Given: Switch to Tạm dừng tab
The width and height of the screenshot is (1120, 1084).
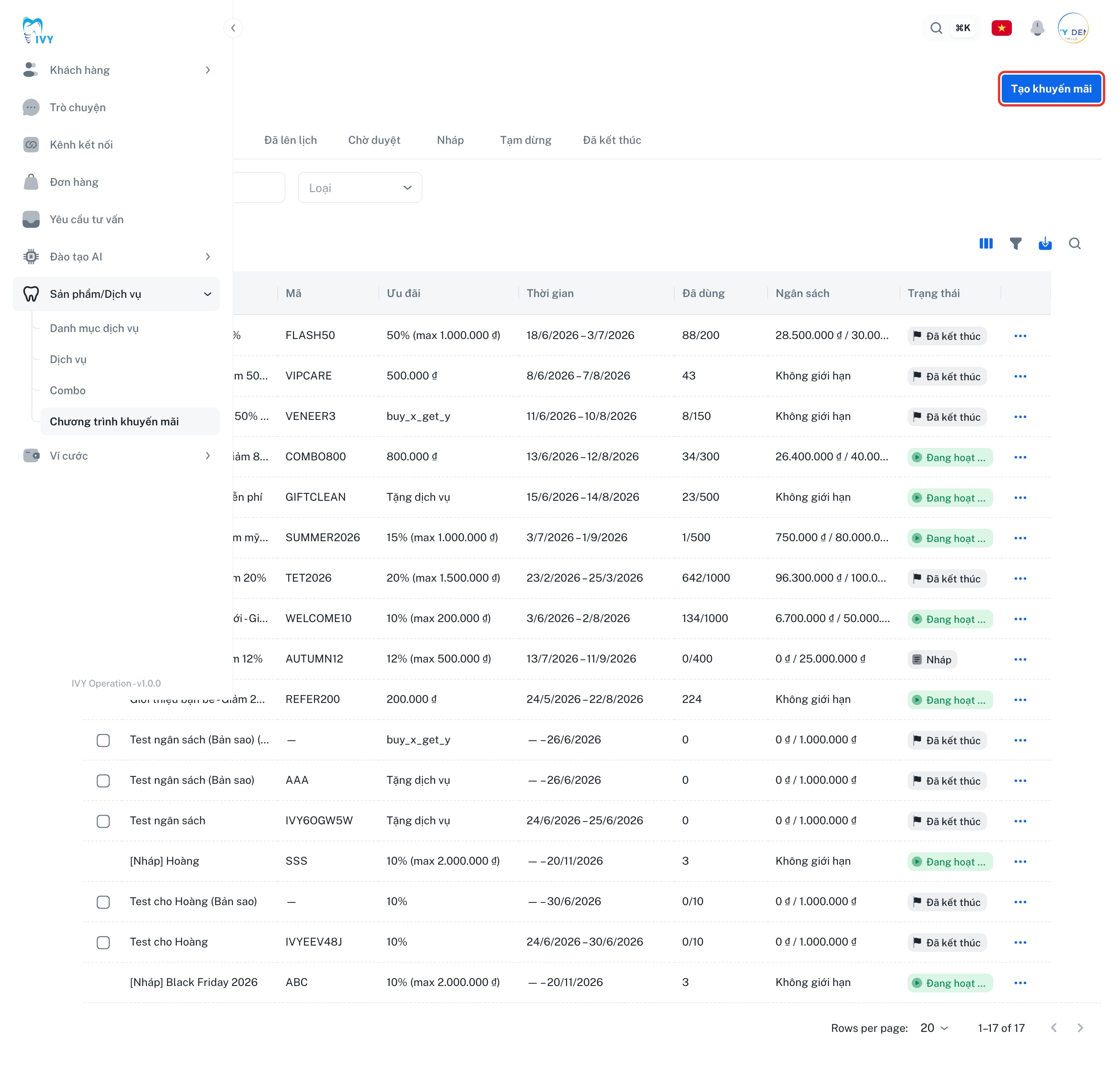Looking at the screenshot, I should (x=526, y=140).
